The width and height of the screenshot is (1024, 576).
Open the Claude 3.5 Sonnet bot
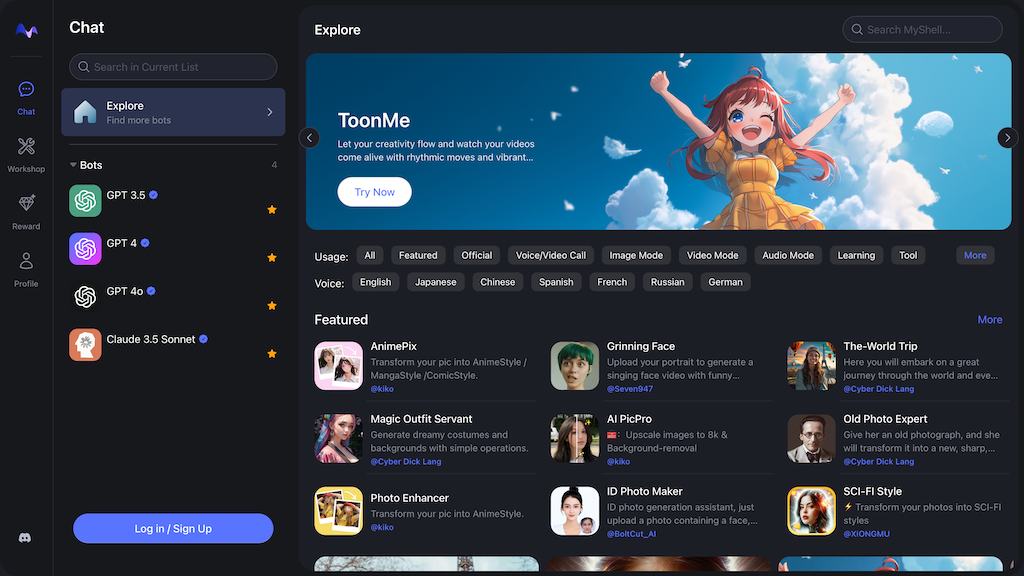[150, 340]
